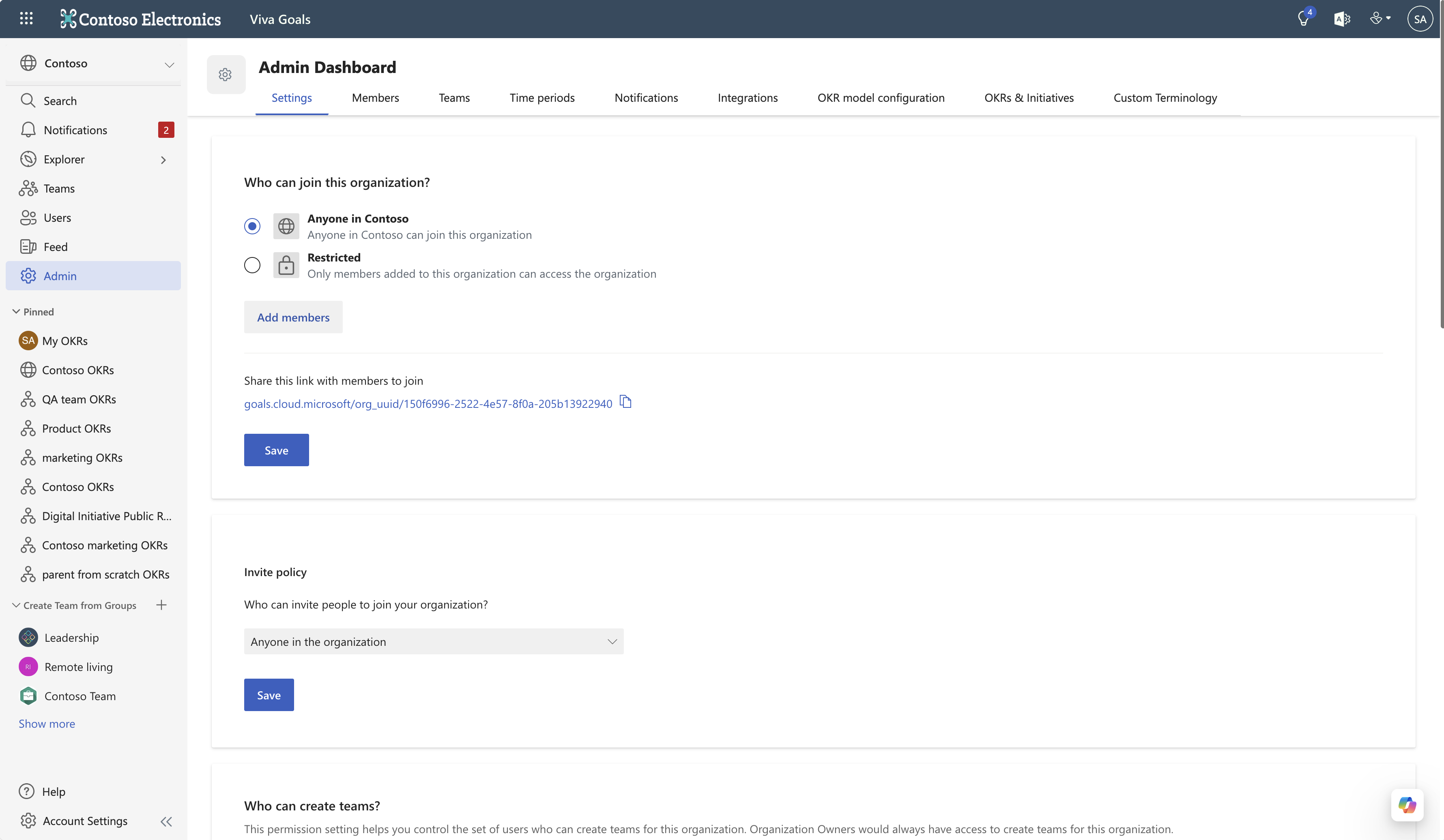1444x840 pixels.
Task: Copy the organization join link
Action: [x=626, y=402]
